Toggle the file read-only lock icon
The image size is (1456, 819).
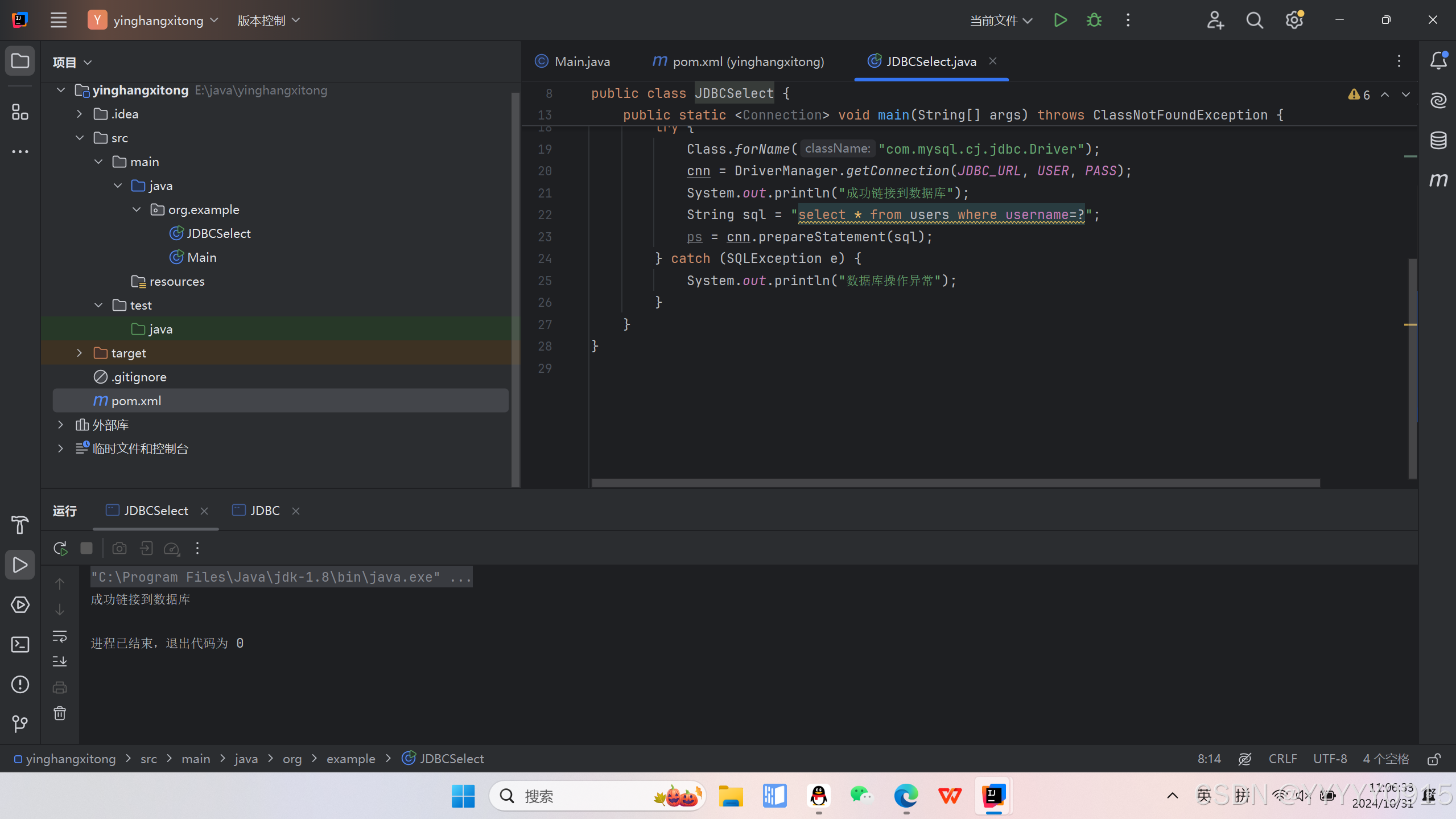click(x=1434, y=759)
